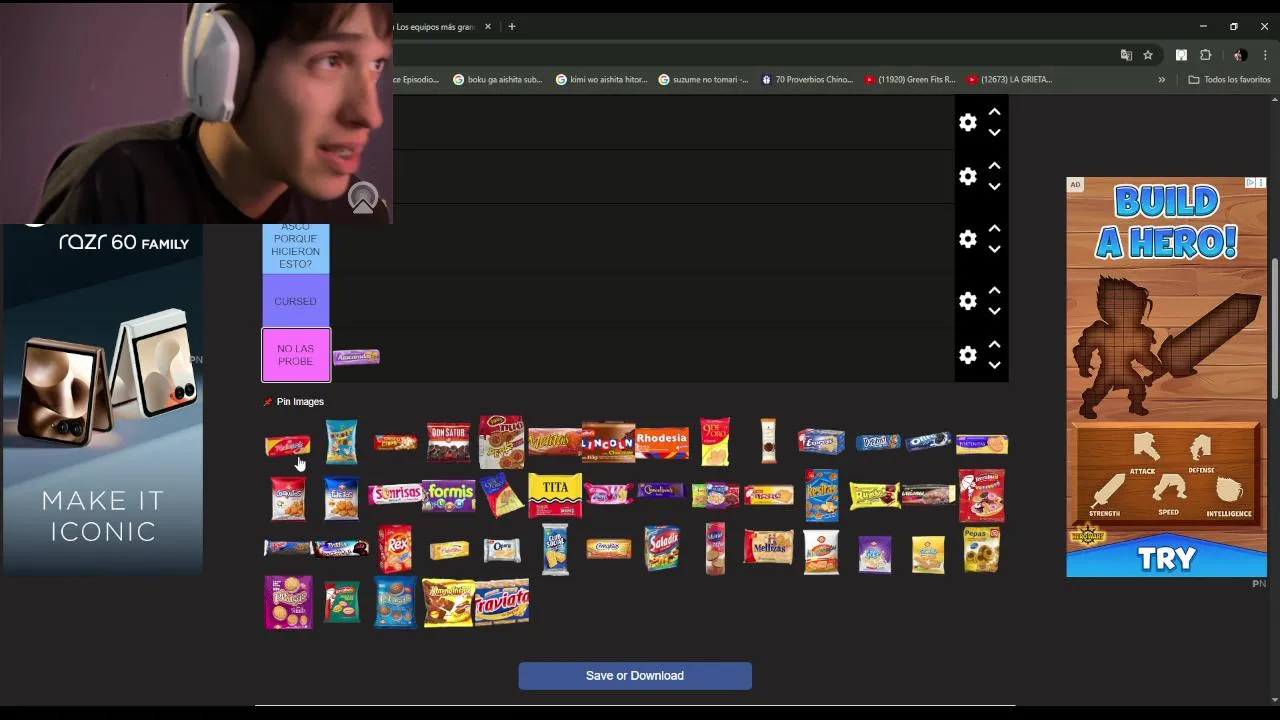Screen dimensions: 1280x720
Task: Open bookmark boku ga aishita sub...
Action: [498, 80]
